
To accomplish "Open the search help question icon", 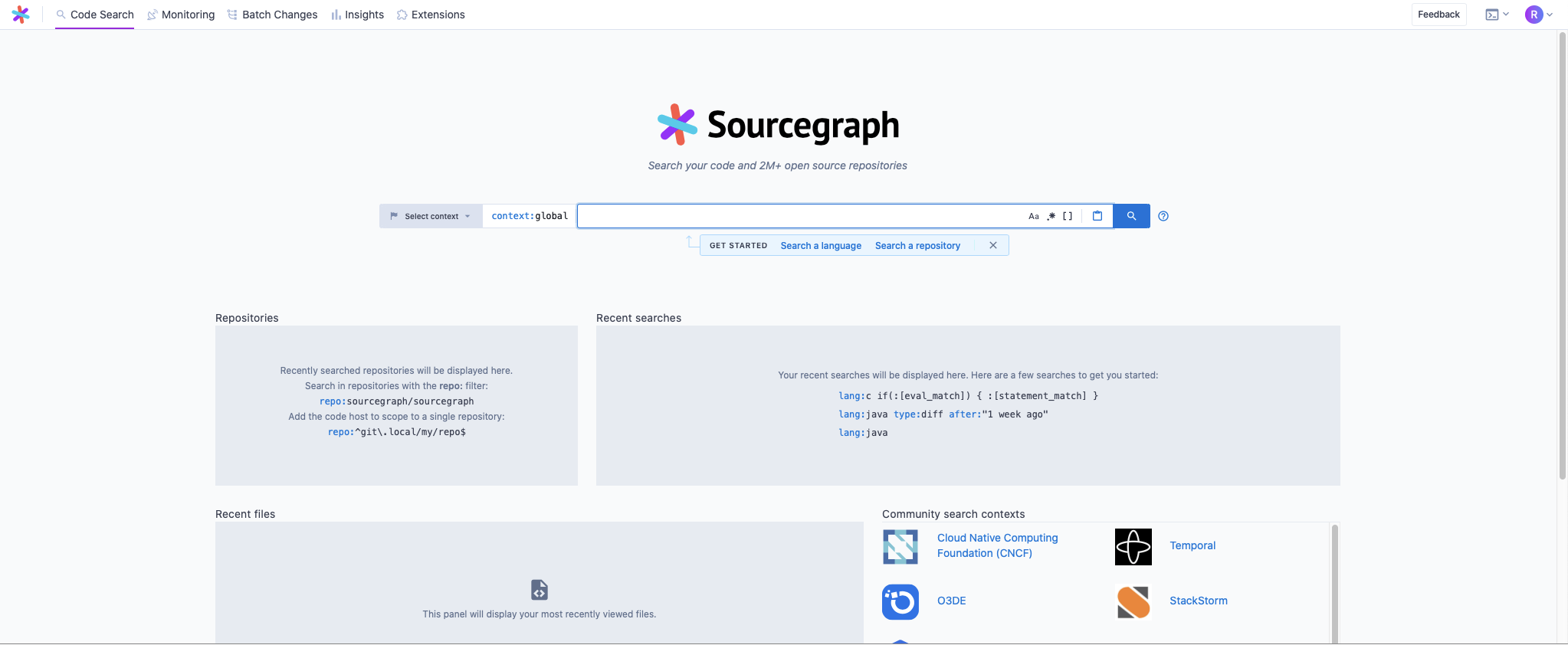I will [x=1163, y=216].
